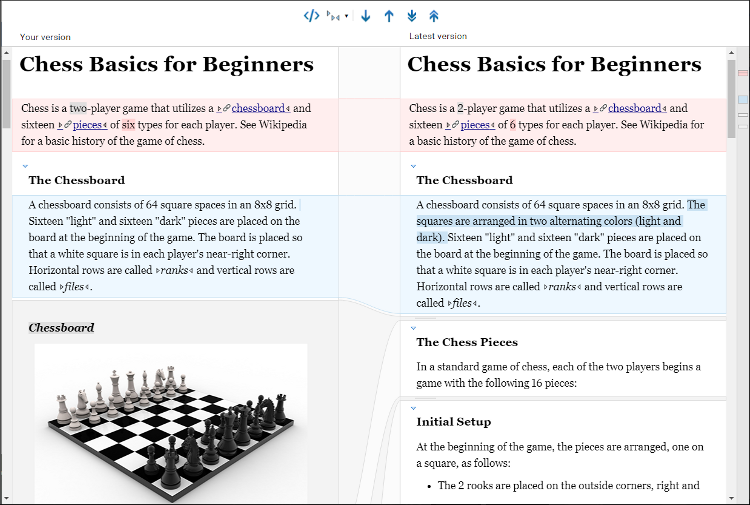Click highlighted word 'two' in Your version
Screen dimensions: 750x505
click(78, 108)
